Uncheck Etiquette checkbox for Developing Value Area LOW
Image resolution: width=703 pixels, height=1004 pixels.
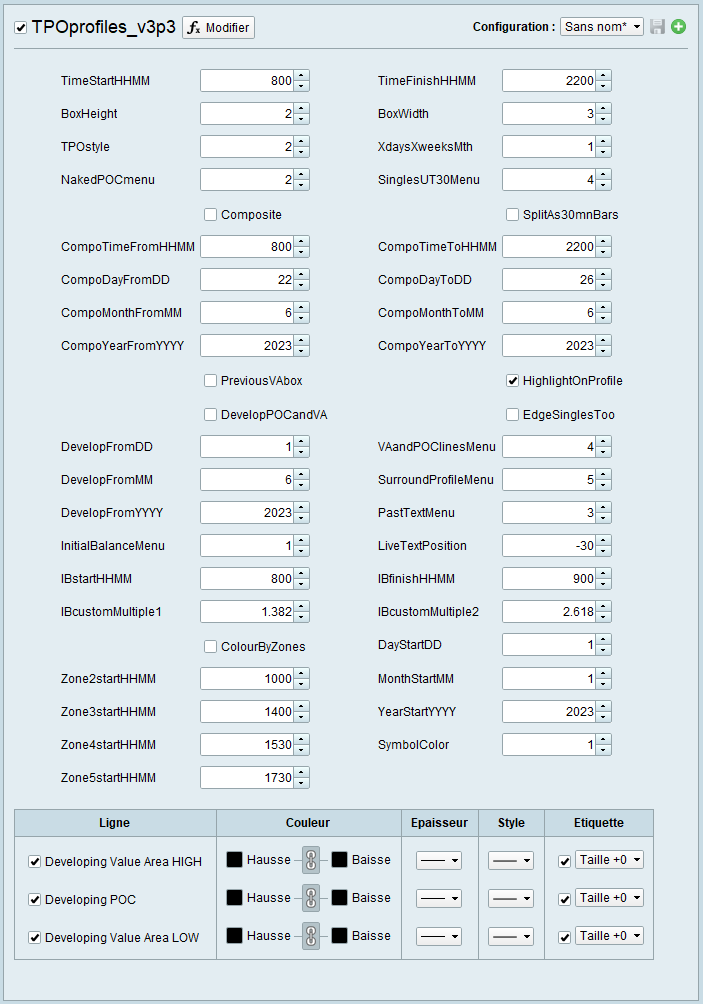[564, 937]
